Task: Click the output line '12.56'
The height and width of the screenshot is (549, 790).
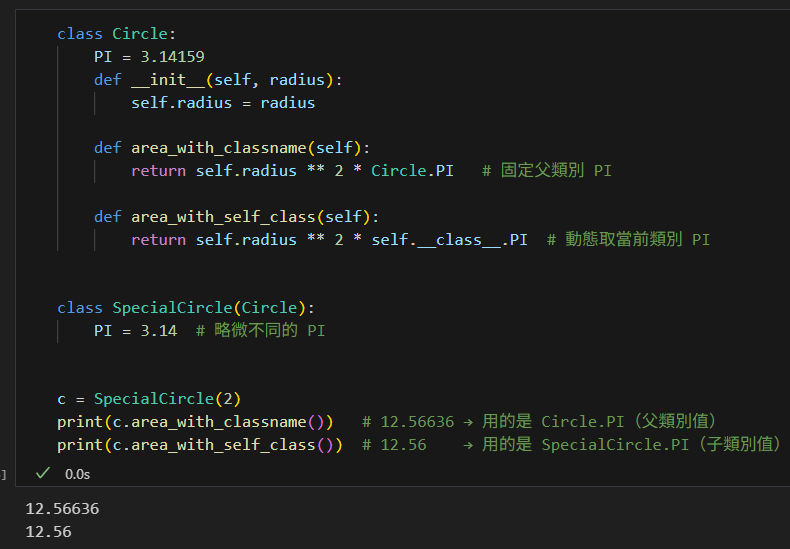Action: click(48, 532)
